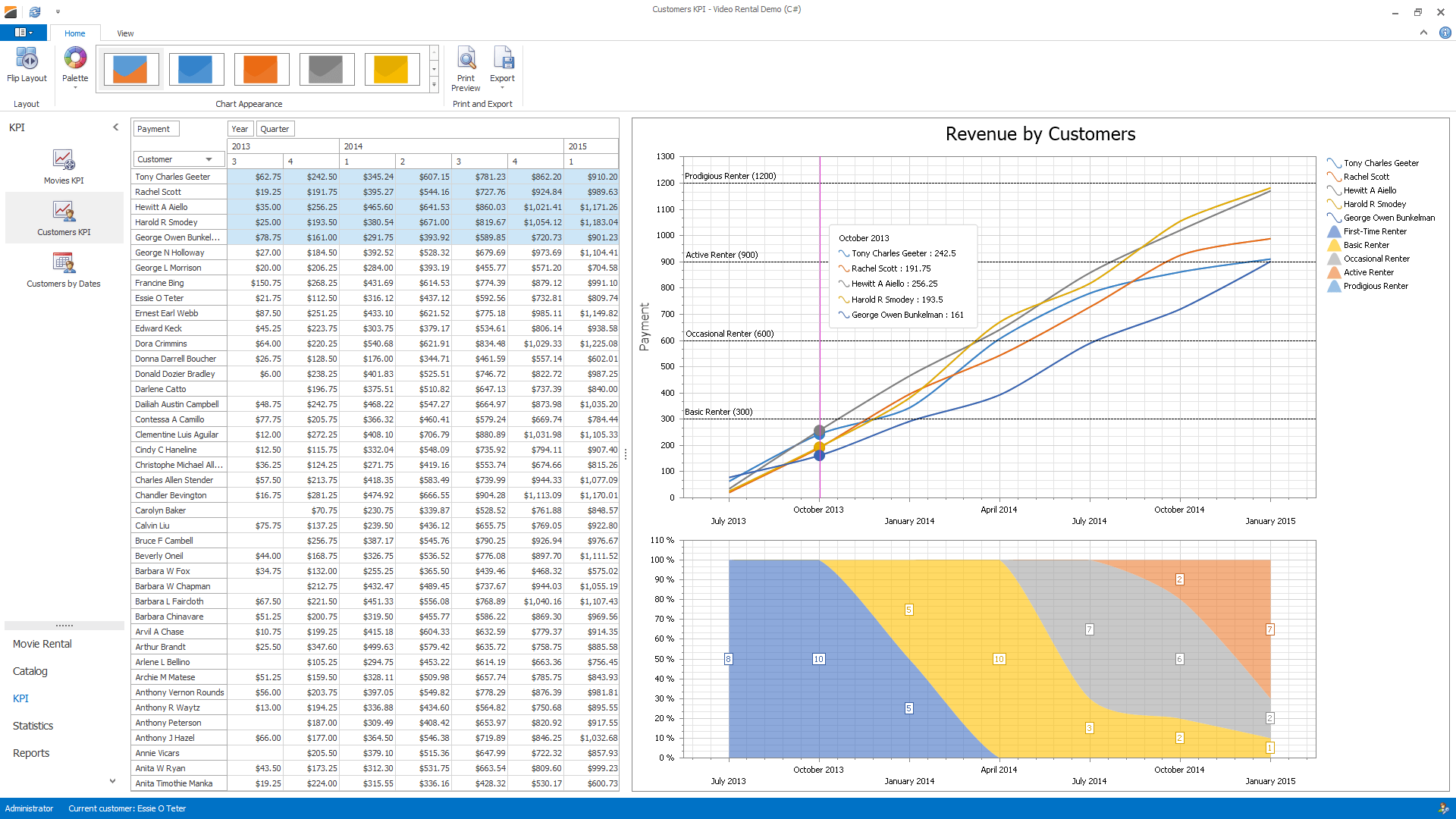Toggle Prodigious Renter legend entry

pos(1375,286)
